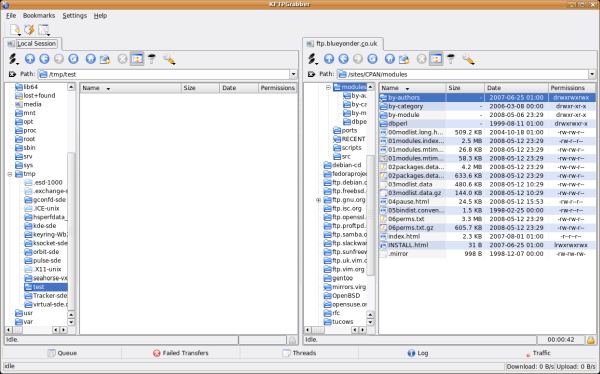Click the new session icon in main toolbar

15,30
